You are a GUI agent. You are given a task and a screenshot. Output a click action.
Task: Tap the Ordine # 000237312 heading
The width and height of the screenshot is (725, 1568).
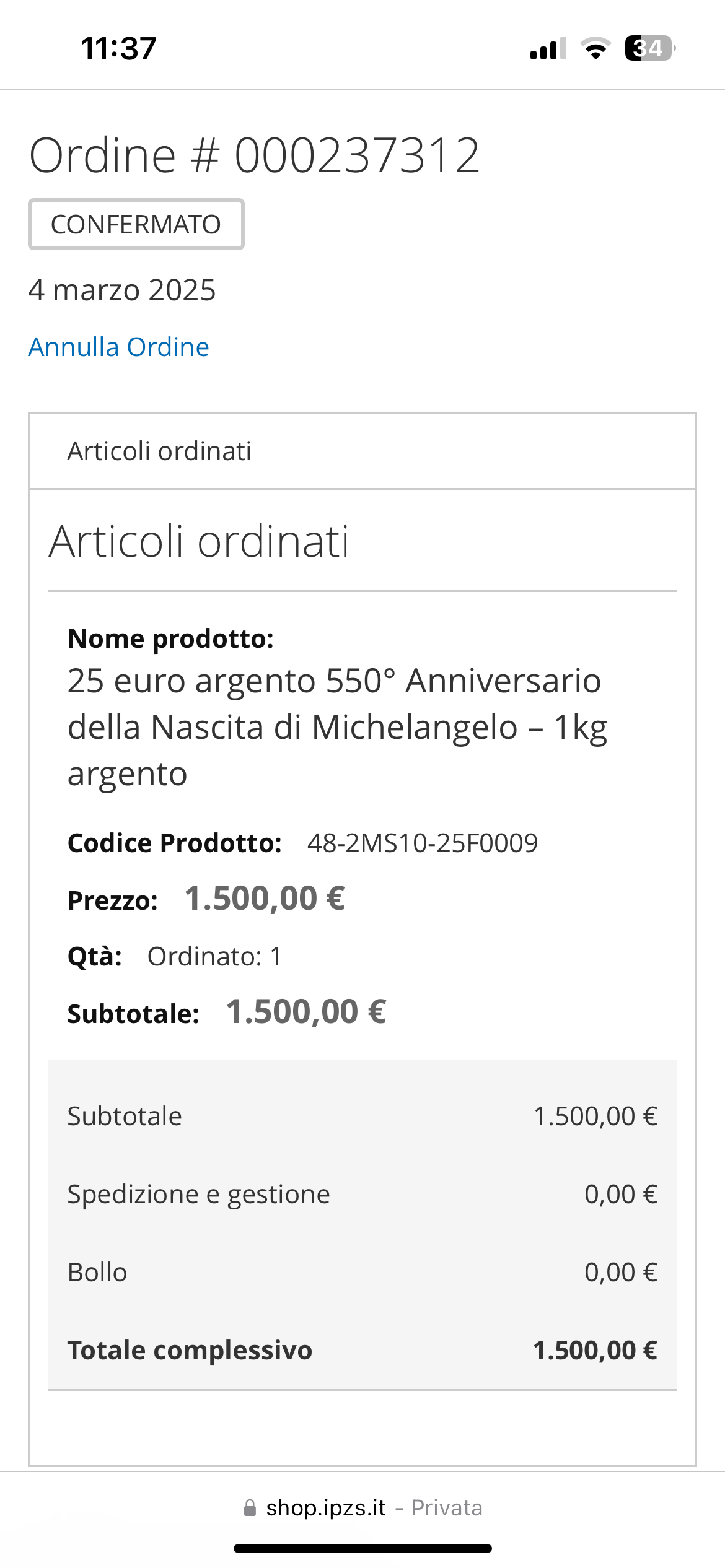coord(255,155)
